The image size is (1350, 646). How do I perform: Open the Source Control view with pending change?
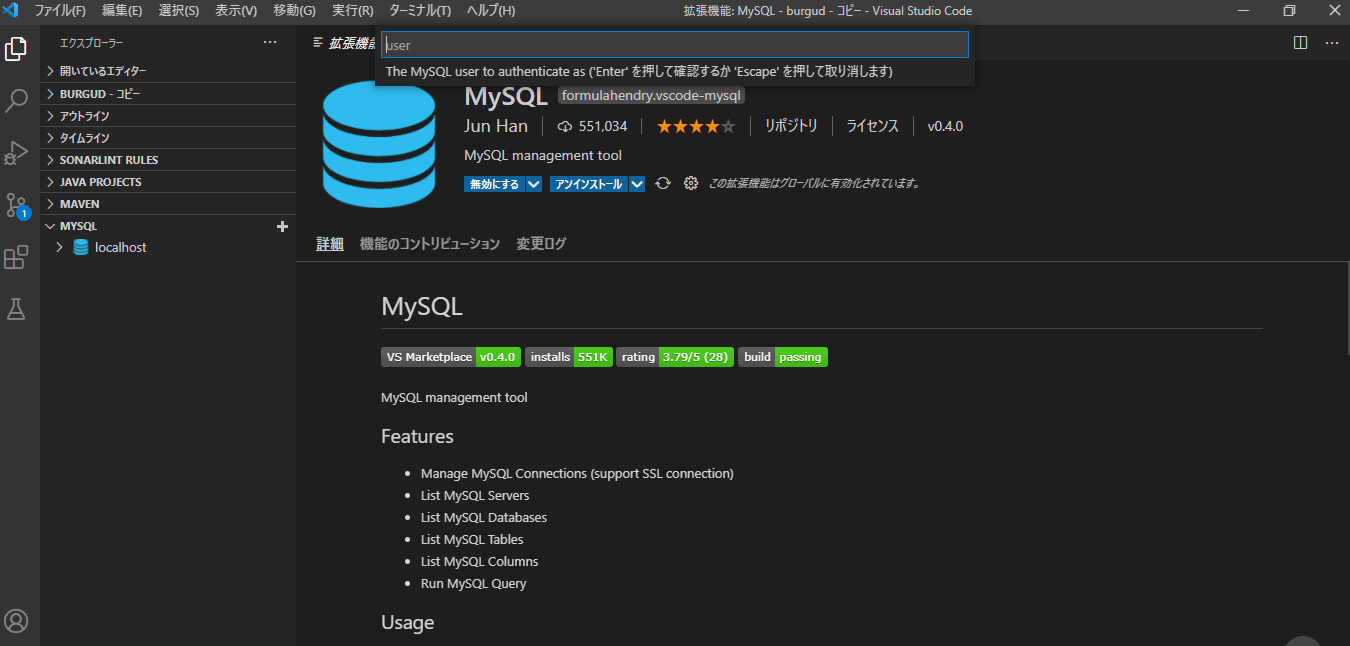click(15, 205)
